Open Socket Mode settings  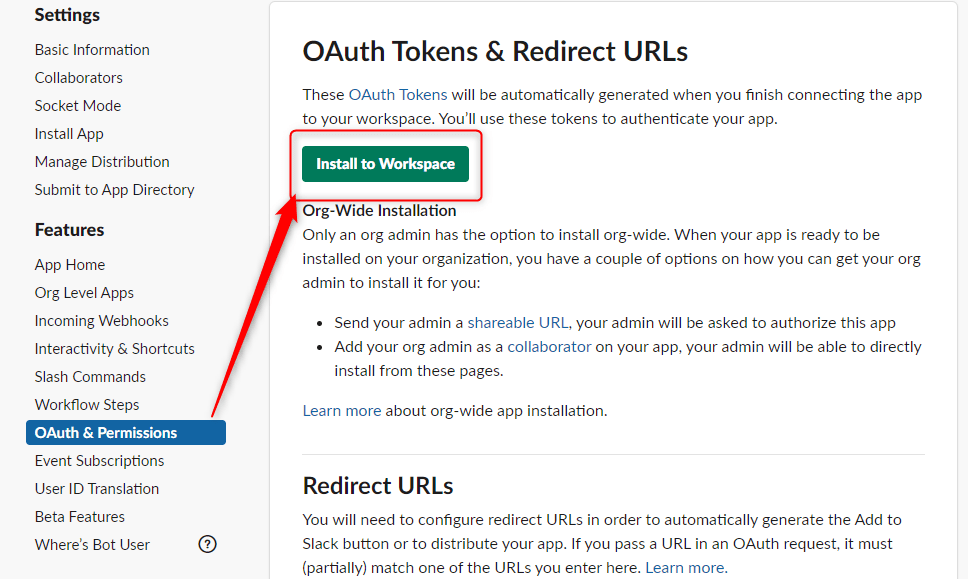(x=78, y=106)
